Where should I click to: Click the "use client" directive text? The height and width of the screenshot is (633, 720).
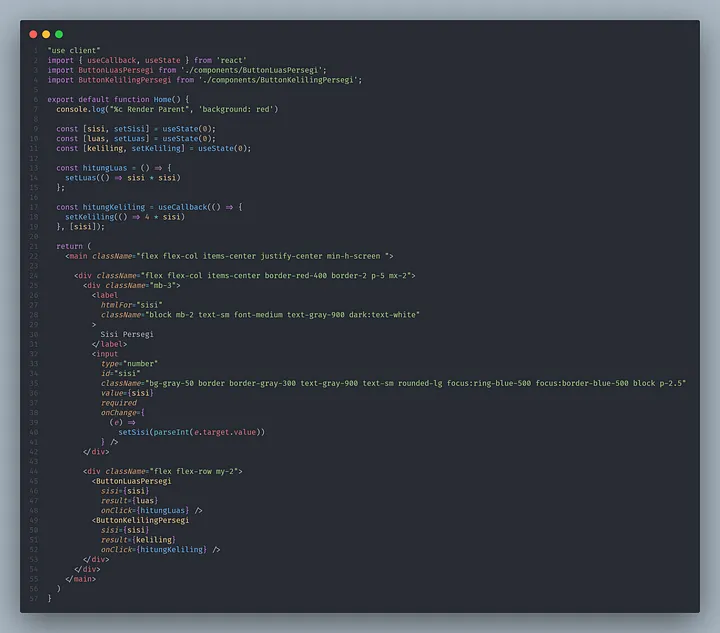click(74, 50)
